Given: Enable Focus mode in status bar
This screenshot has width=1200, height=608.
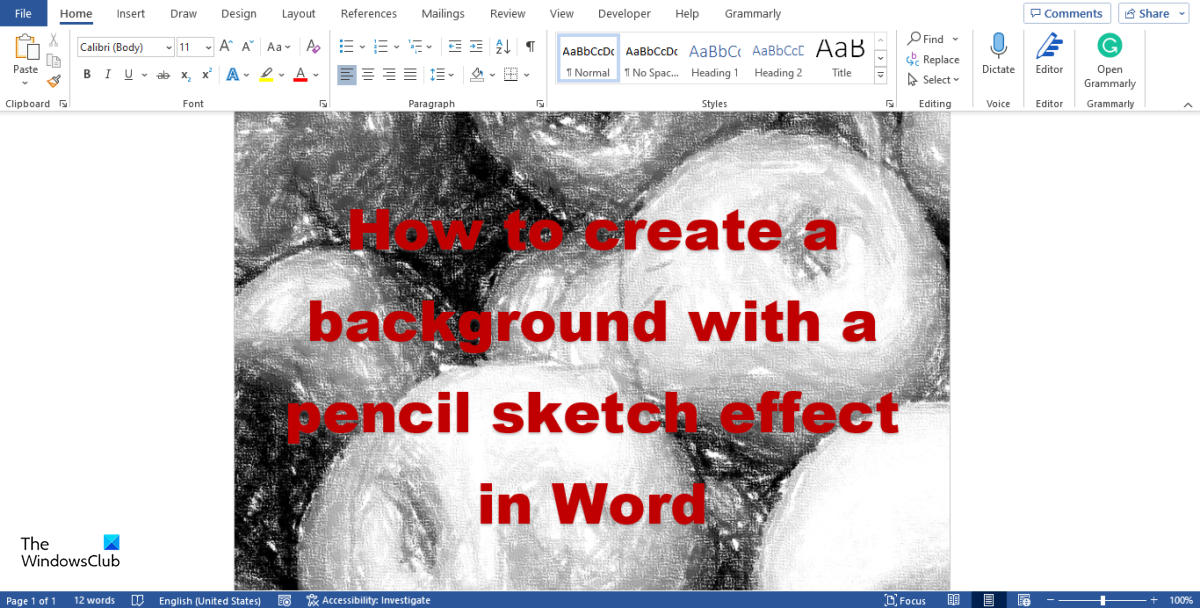Looking at the screenshot, I should 906,600.
